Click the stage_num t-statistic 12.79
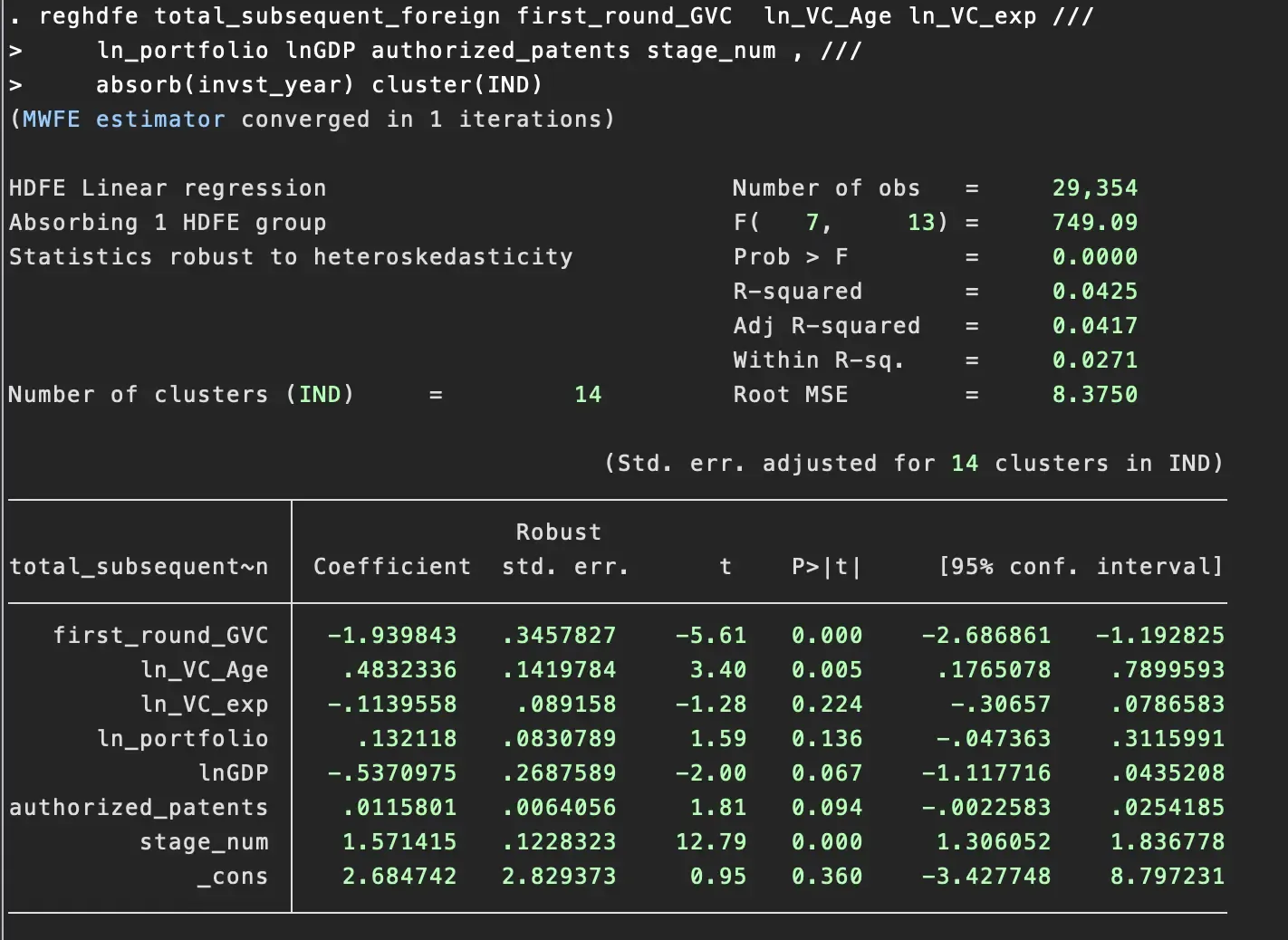The image size is (1288, 940). tap(711, 842)
